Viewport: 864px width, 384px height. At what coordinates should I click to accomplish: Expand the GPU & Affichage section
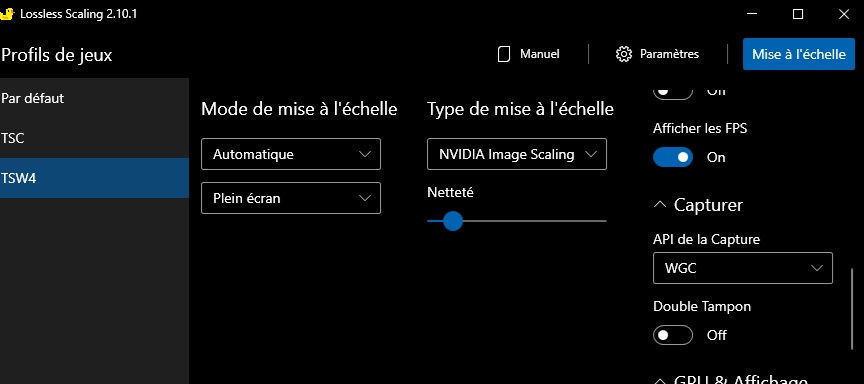click(x=731, y=380)
